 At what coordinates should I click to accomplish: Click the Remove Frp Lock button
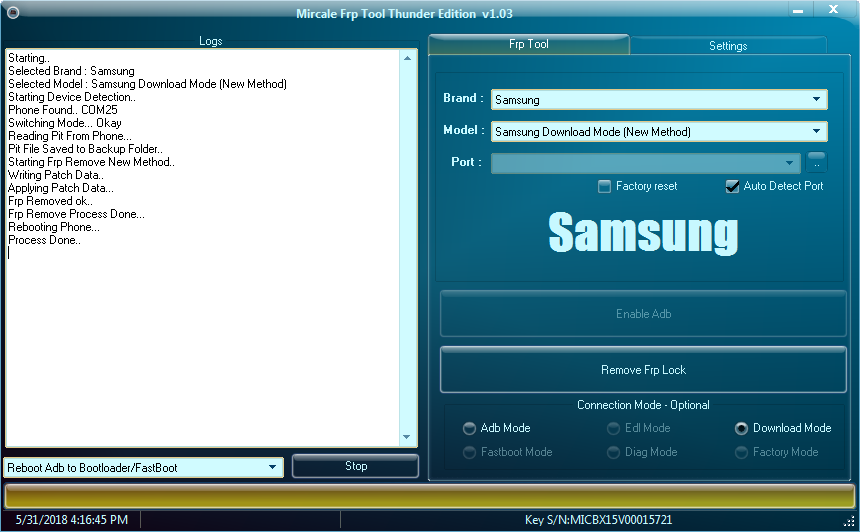point(643,370)
